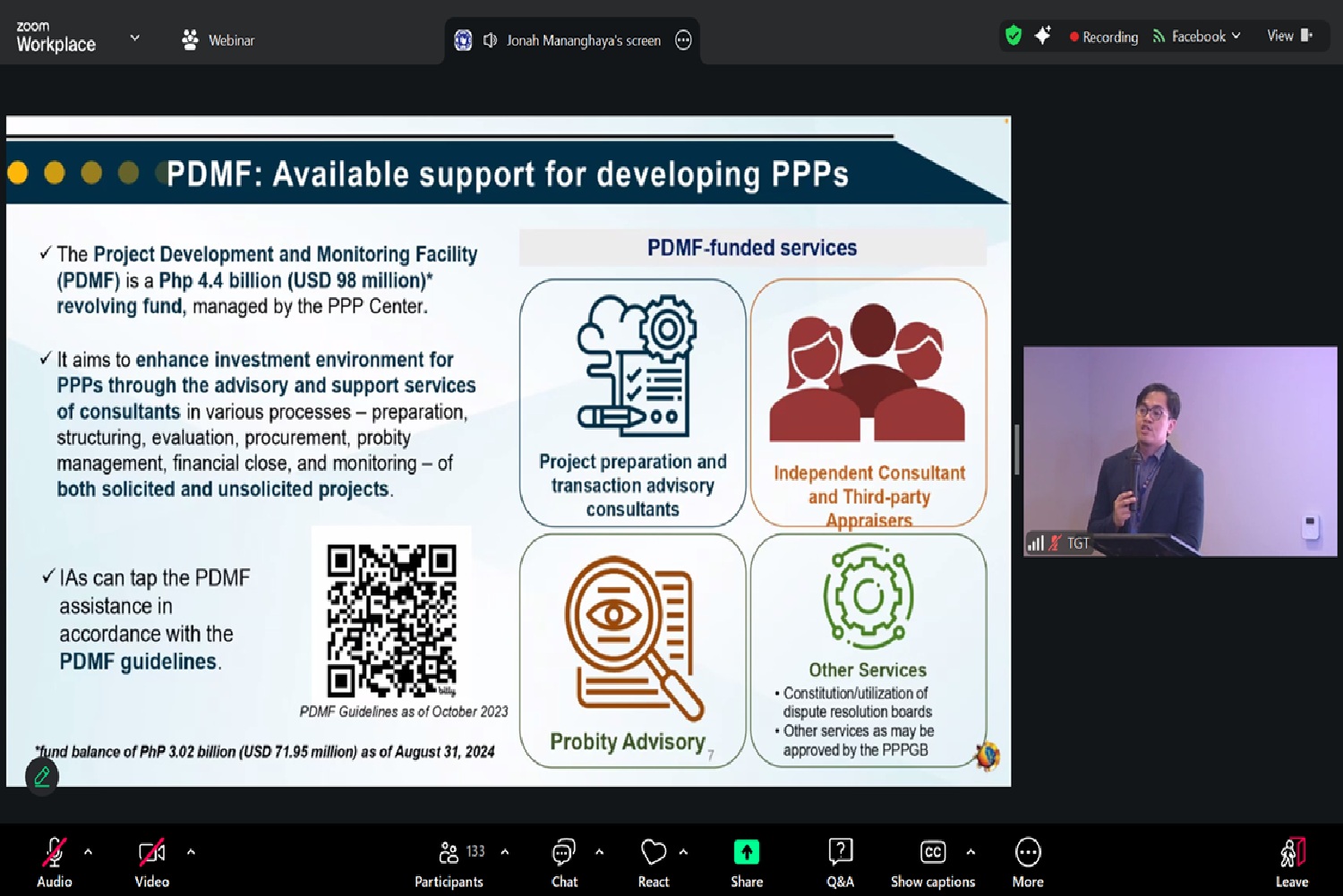Expand the Video options arrow
This screenshot has width=1343, height=896.
[x=191, y=852]
